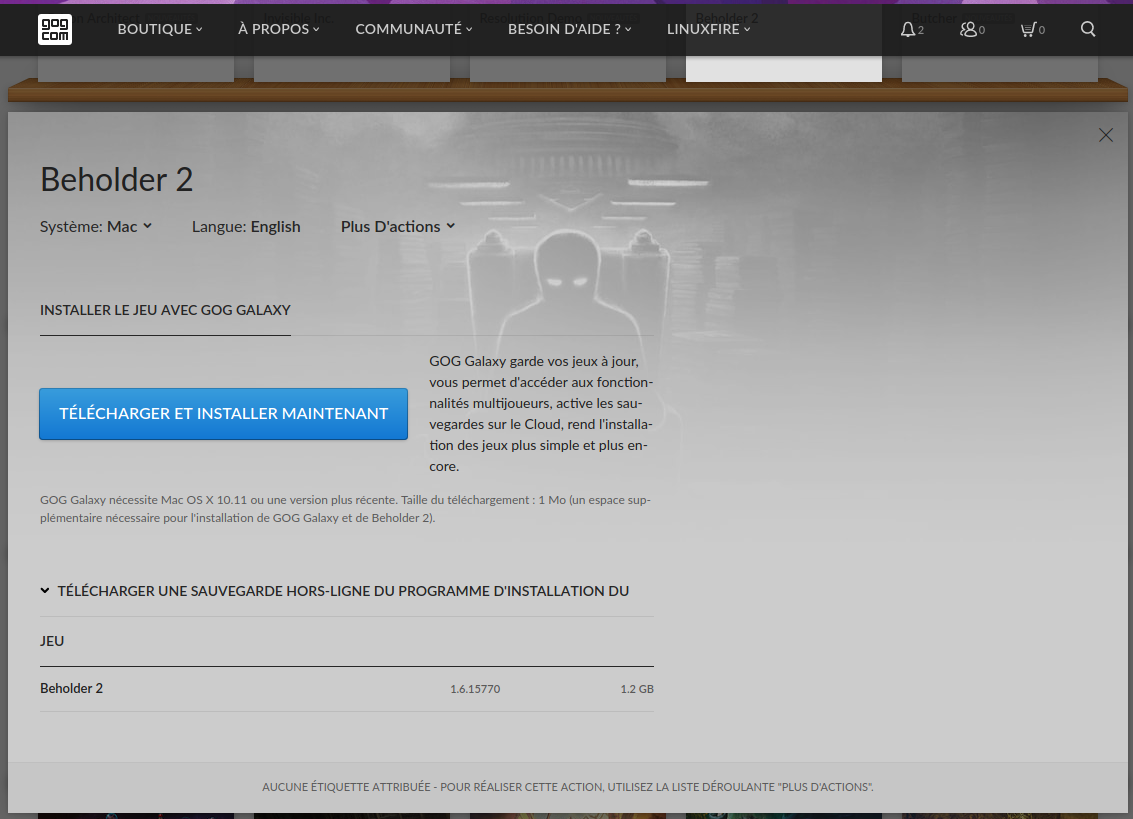
Task: Click the 1.2 GB file size
Action: 637,689
